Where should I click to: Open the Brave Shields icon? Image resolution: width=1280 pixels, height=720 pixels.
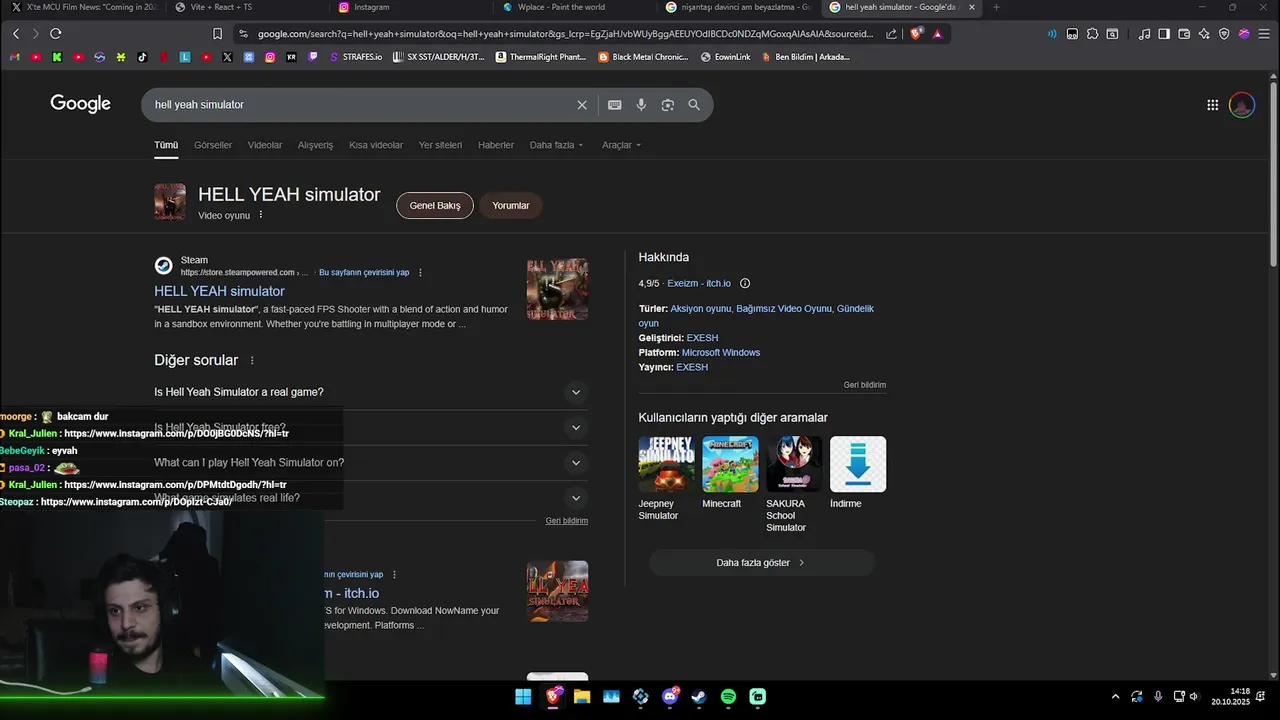916,33
